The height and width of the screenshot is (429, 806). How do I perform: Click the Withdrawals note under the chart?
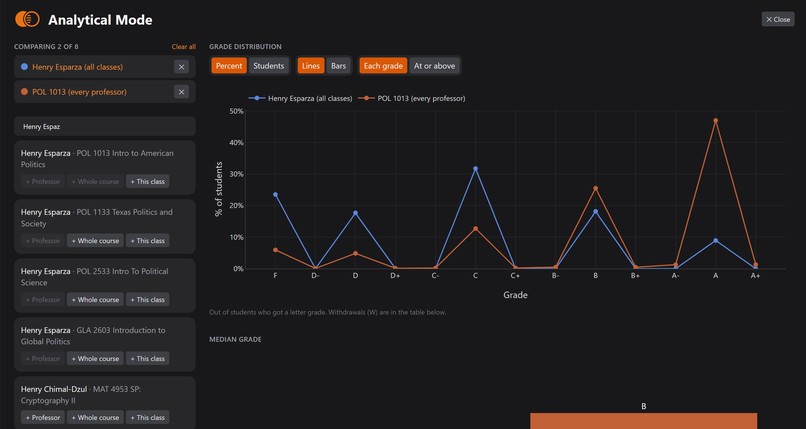click(327, 312)
